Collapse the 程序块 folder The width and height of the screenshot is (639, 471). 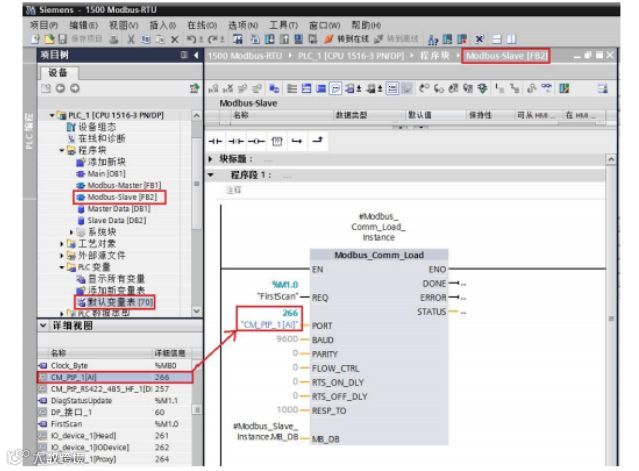tap(62, 150)
